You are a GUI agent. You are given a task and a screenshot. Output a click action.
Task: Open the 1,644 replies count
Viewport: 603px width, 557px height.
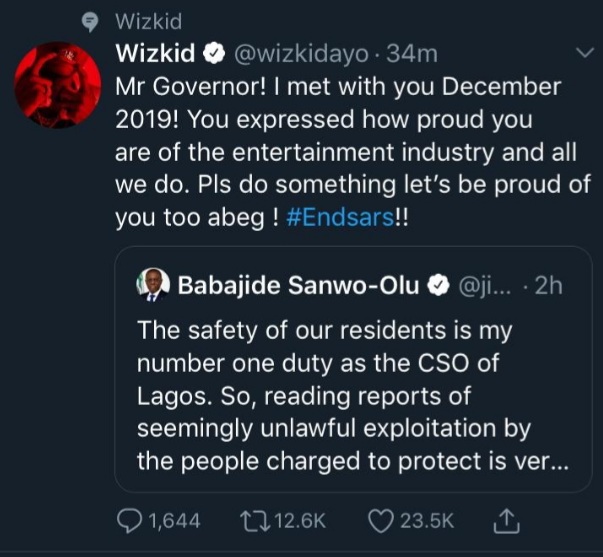[x=174, y=521]
